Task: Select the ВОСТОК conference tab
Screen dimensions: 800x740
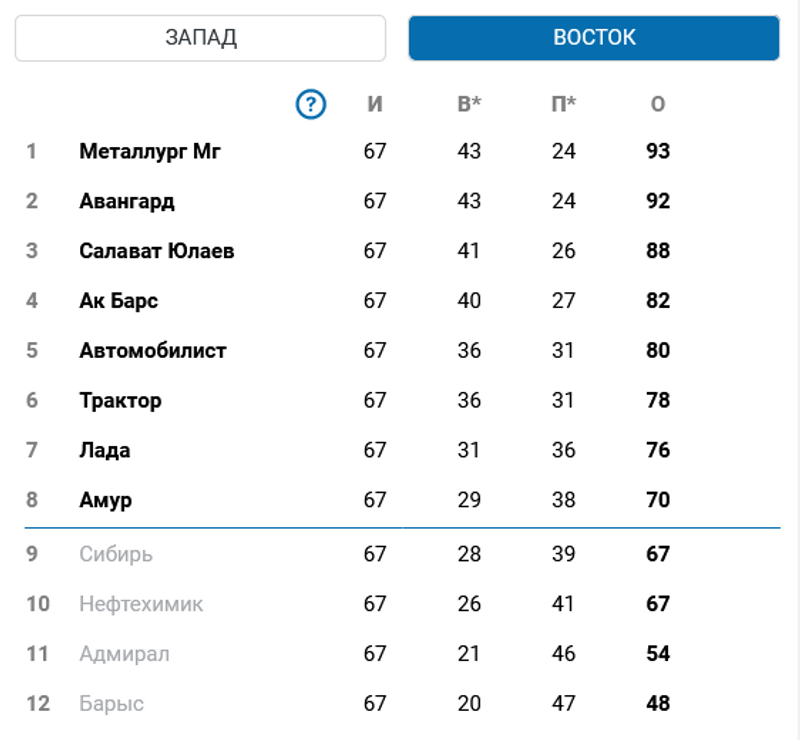Action: [594, 38]
